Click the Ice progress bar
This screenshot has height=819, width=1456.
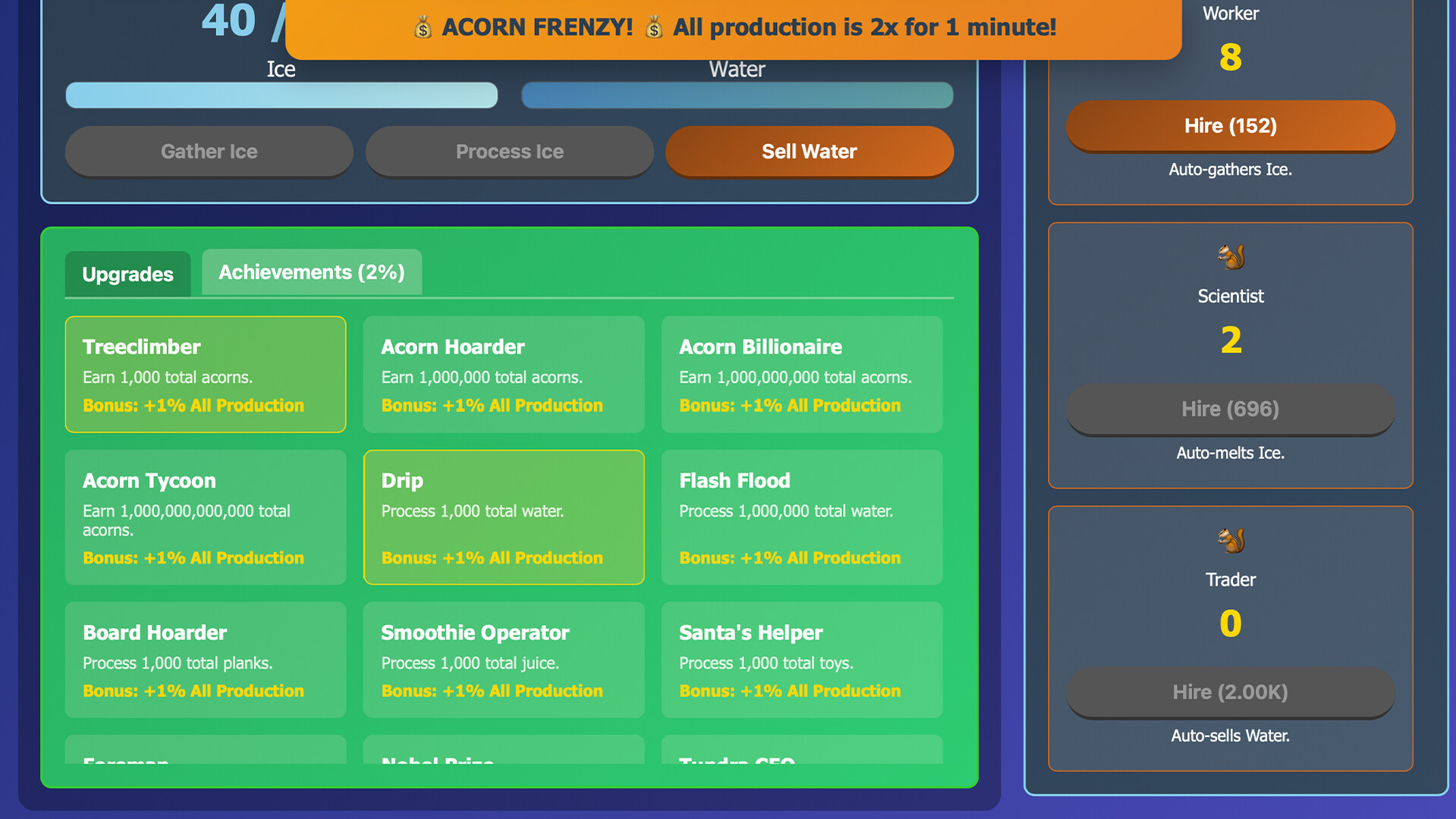tap(281, 96)
